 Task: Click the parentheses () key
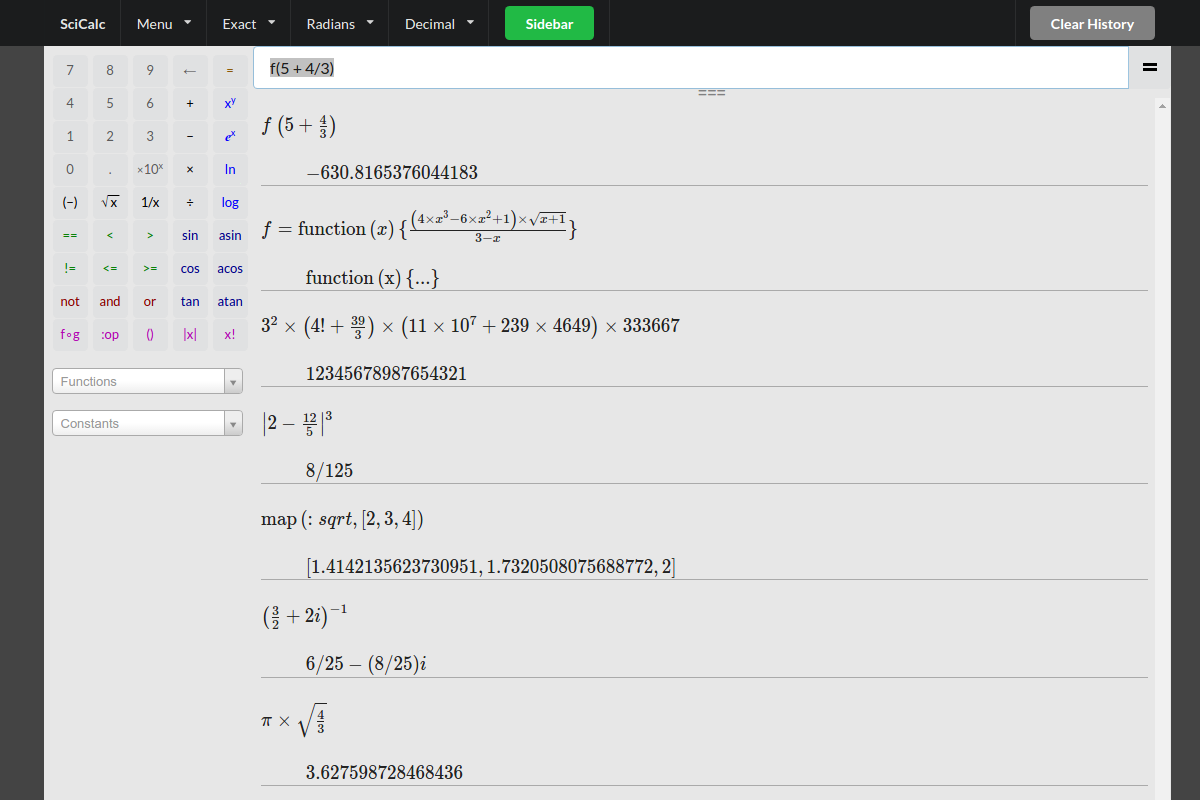point(150,335)
